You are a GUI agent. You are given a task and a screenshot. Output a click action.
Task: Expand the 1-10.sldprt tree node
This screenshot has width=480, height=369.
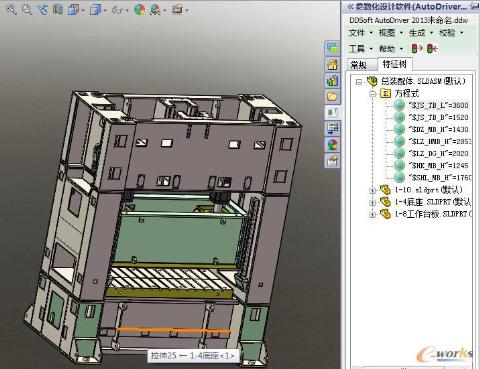click(x=373, y=191)
